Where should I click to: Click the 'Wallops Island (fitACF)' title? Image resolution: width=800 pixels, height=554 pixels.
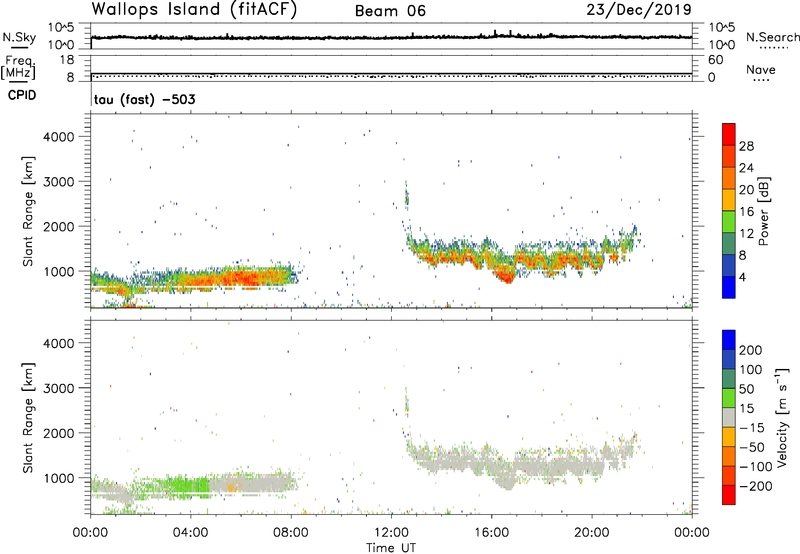194,10
